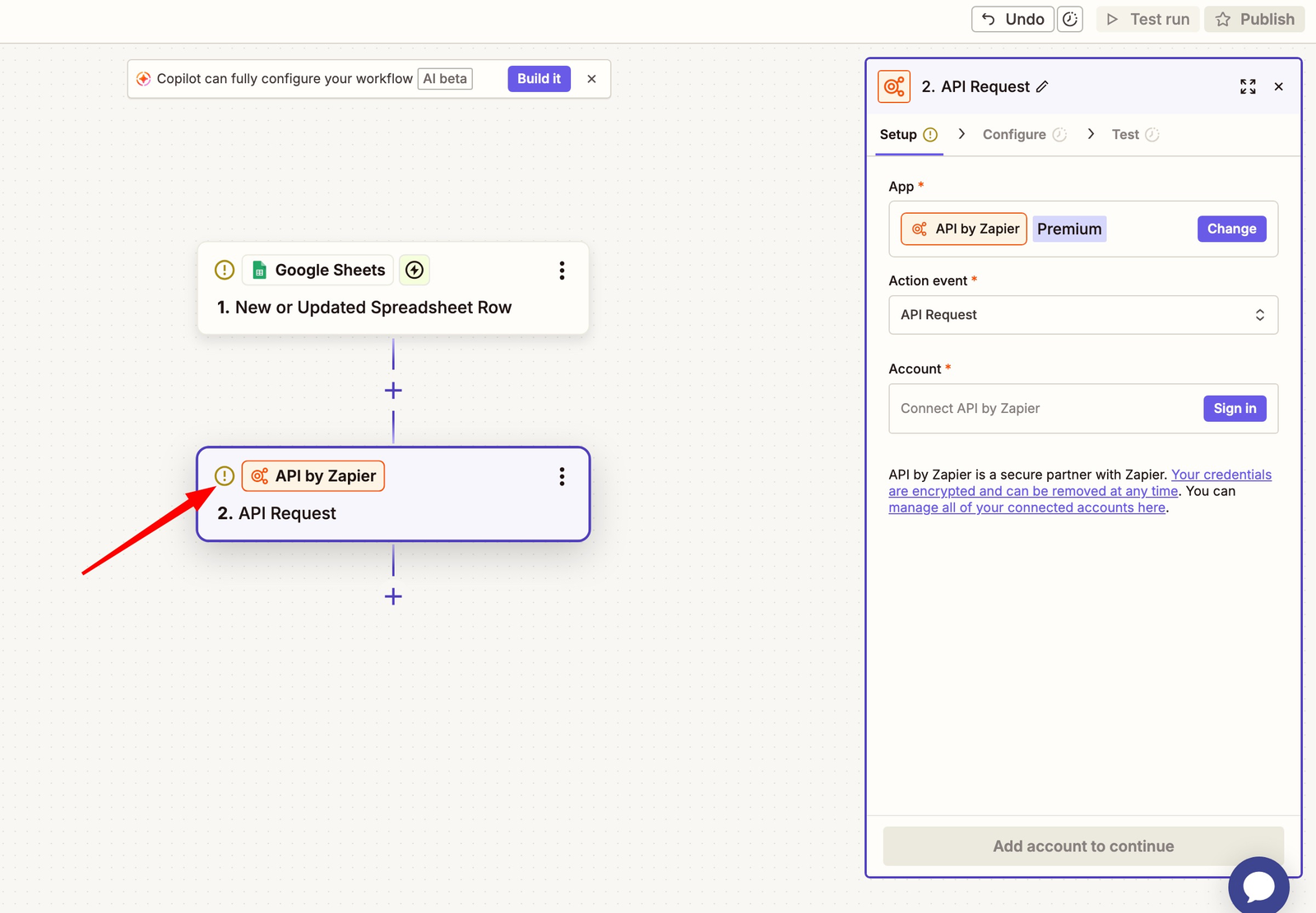This screenshot has width=1316, height=913.
Task: Rename step with pencil icon
Action: tap(1042, 86)
